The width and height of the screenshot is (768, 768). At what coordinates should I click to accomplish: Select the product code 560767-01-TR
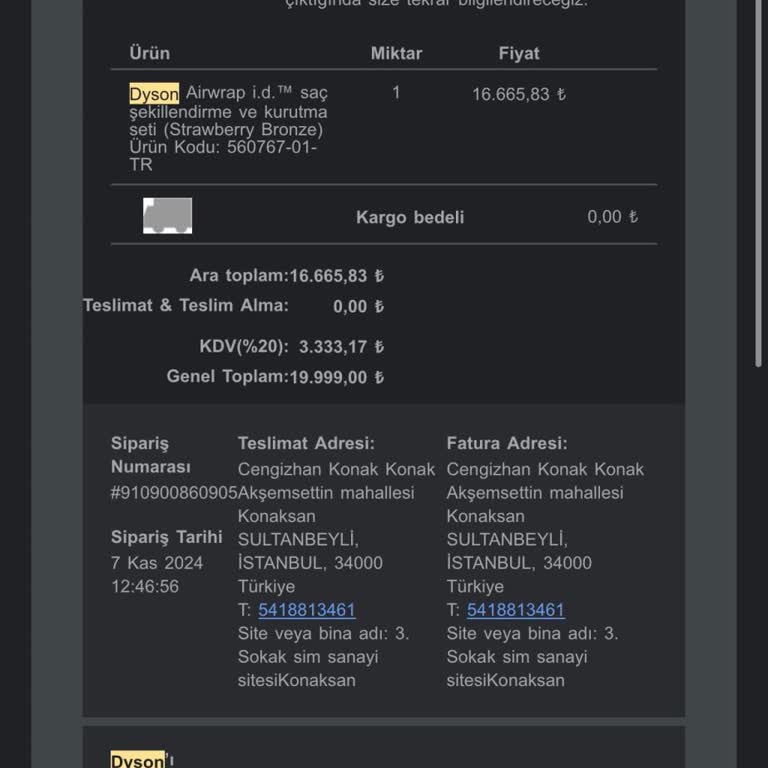222,156
